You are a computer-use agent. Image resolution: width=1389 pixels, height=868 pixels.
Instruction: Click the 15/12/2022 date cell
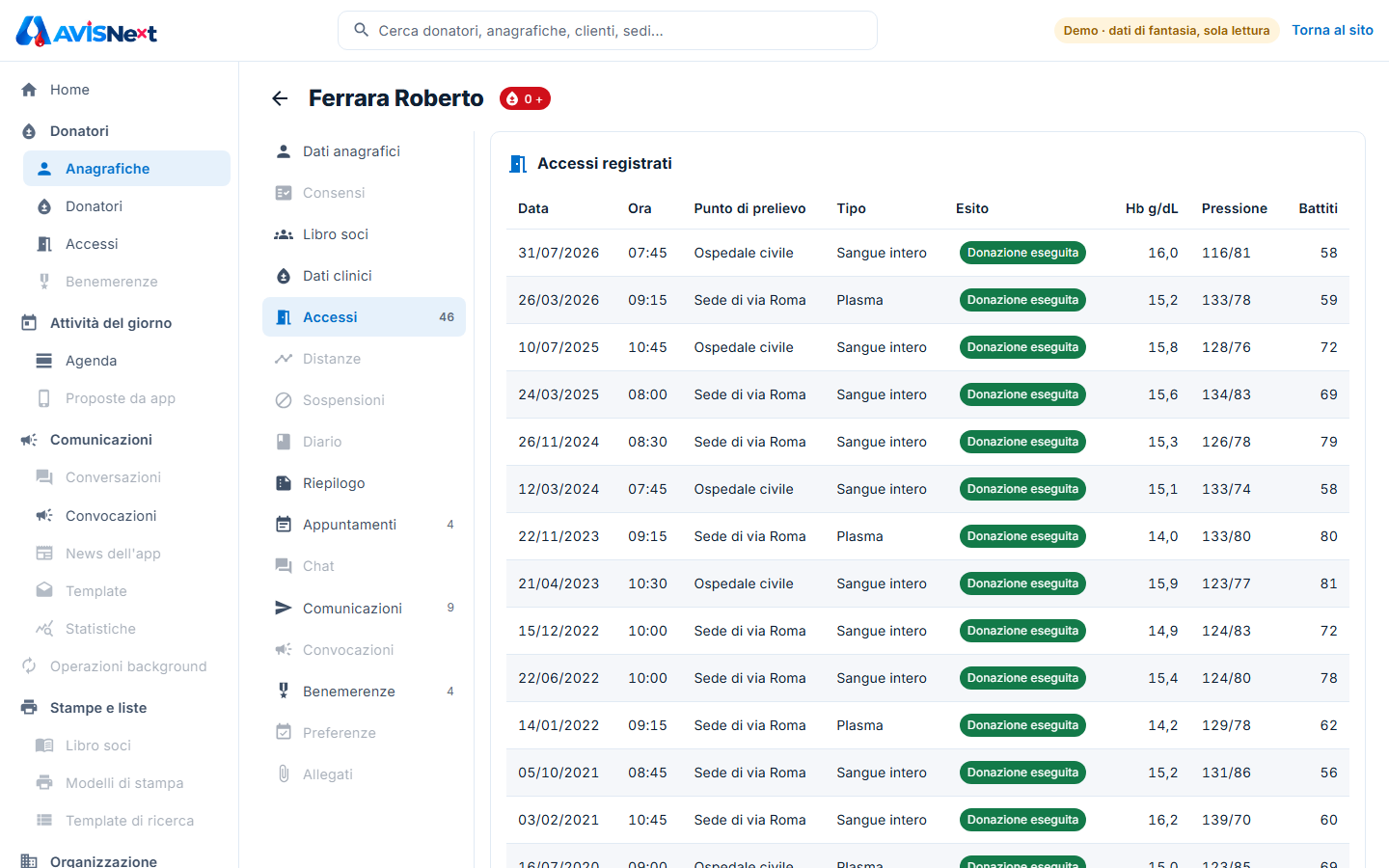[x=558, y=631]
